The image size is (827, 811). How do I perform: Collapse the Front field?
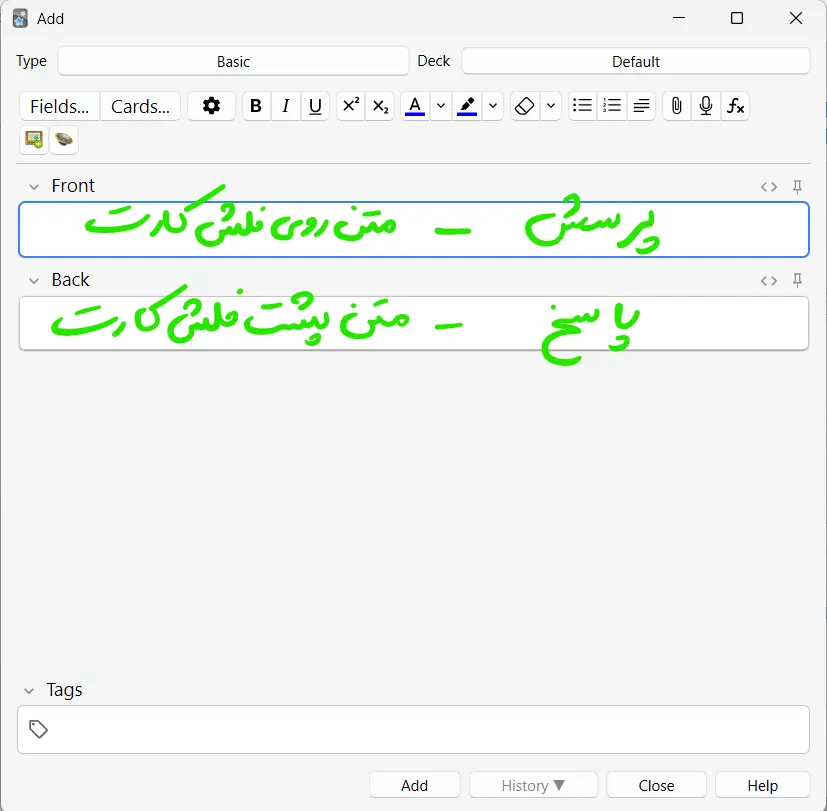coord(34,187)
